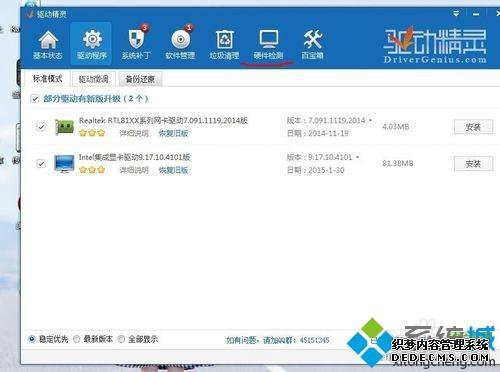Switch to the 备份还原 tab
Image resolution: width=500 pixels, height=372 pixels.
(x=140, y=79)
